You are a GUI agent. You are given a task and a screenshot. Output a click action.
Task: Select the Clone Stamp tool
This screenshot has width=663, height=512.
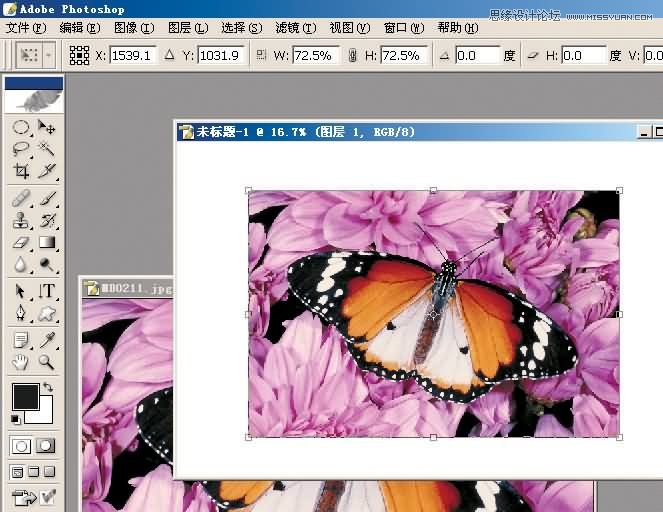21,220
